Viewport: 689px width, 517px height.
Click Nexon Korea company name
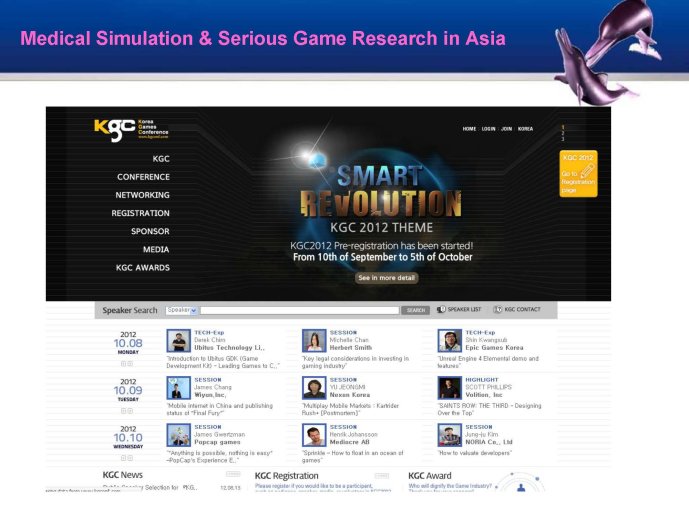[x=350, y=395]
